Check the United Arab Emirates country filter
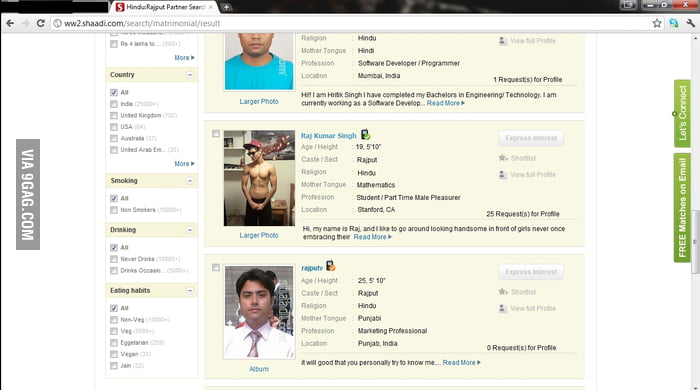Viewport: 700px width, 390px height. [114, 150]
